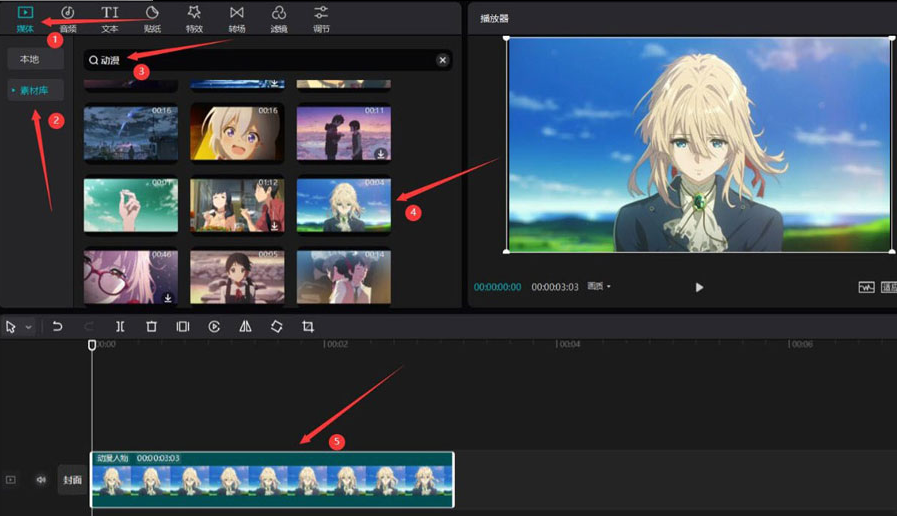
Task: Download the 01:12 dining scene clip
Action: click(275, 225)
